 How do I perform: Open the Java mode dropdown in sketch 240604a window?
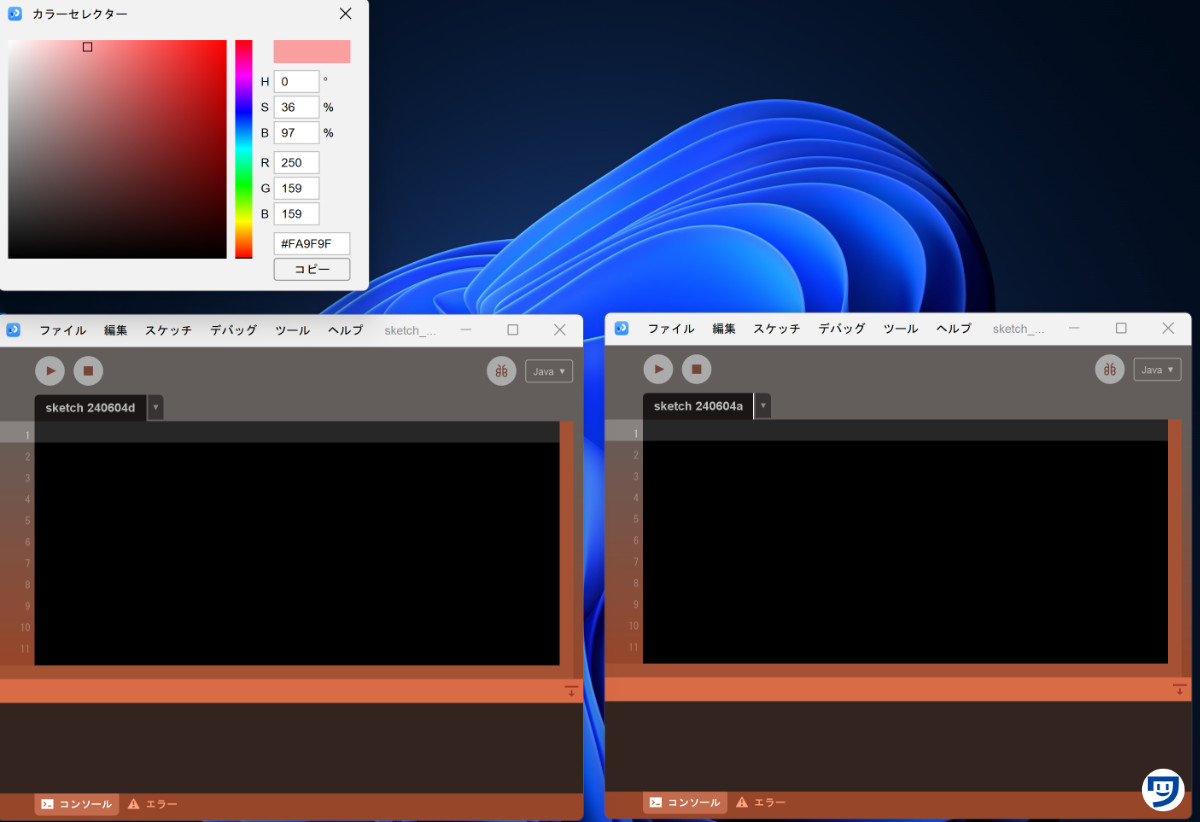[x=1157, y=369]
